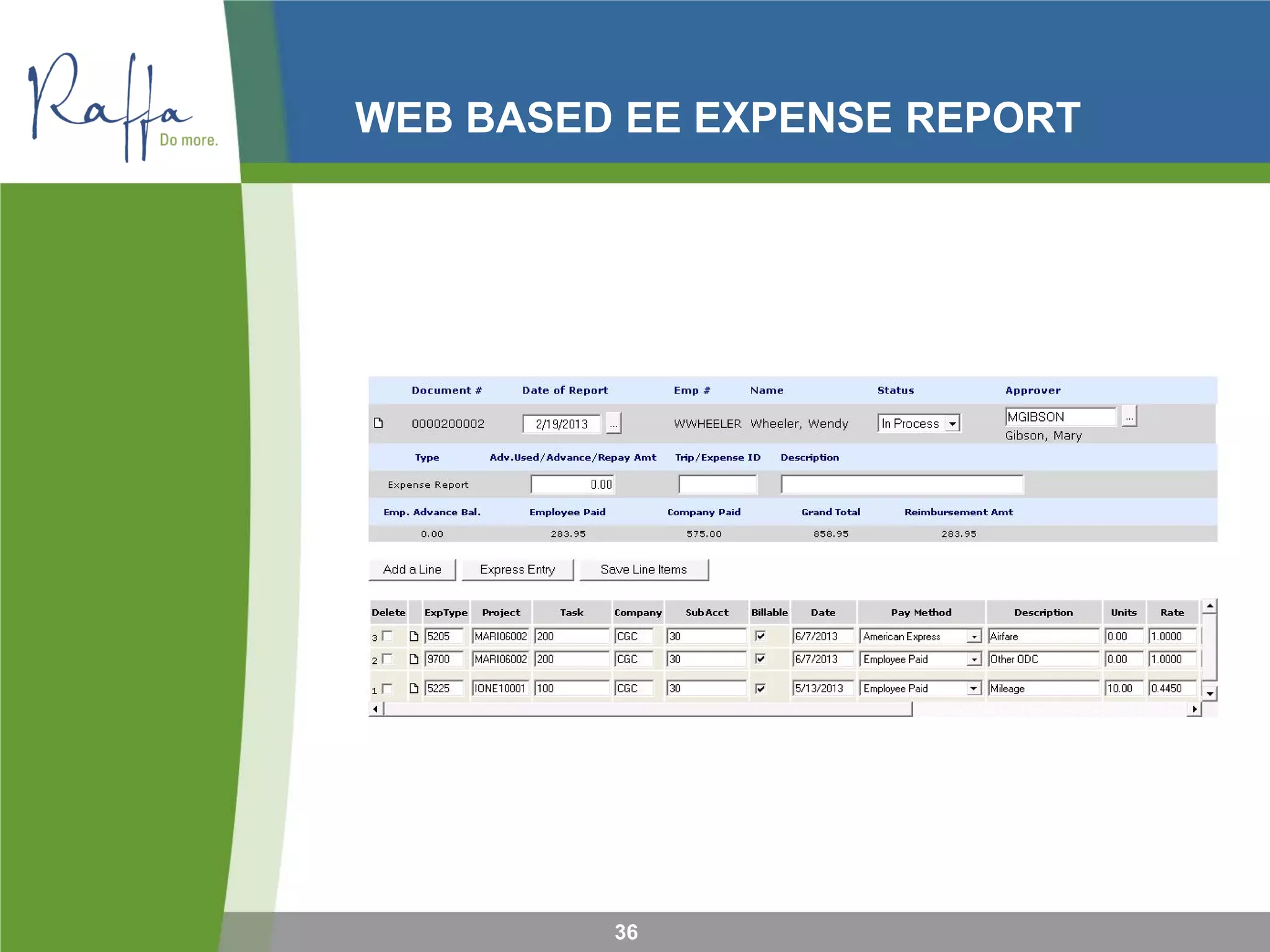Viewport: 1270px width, 952px height.
Task: Open the document icon in row 5205
Action: pos(414,636)
